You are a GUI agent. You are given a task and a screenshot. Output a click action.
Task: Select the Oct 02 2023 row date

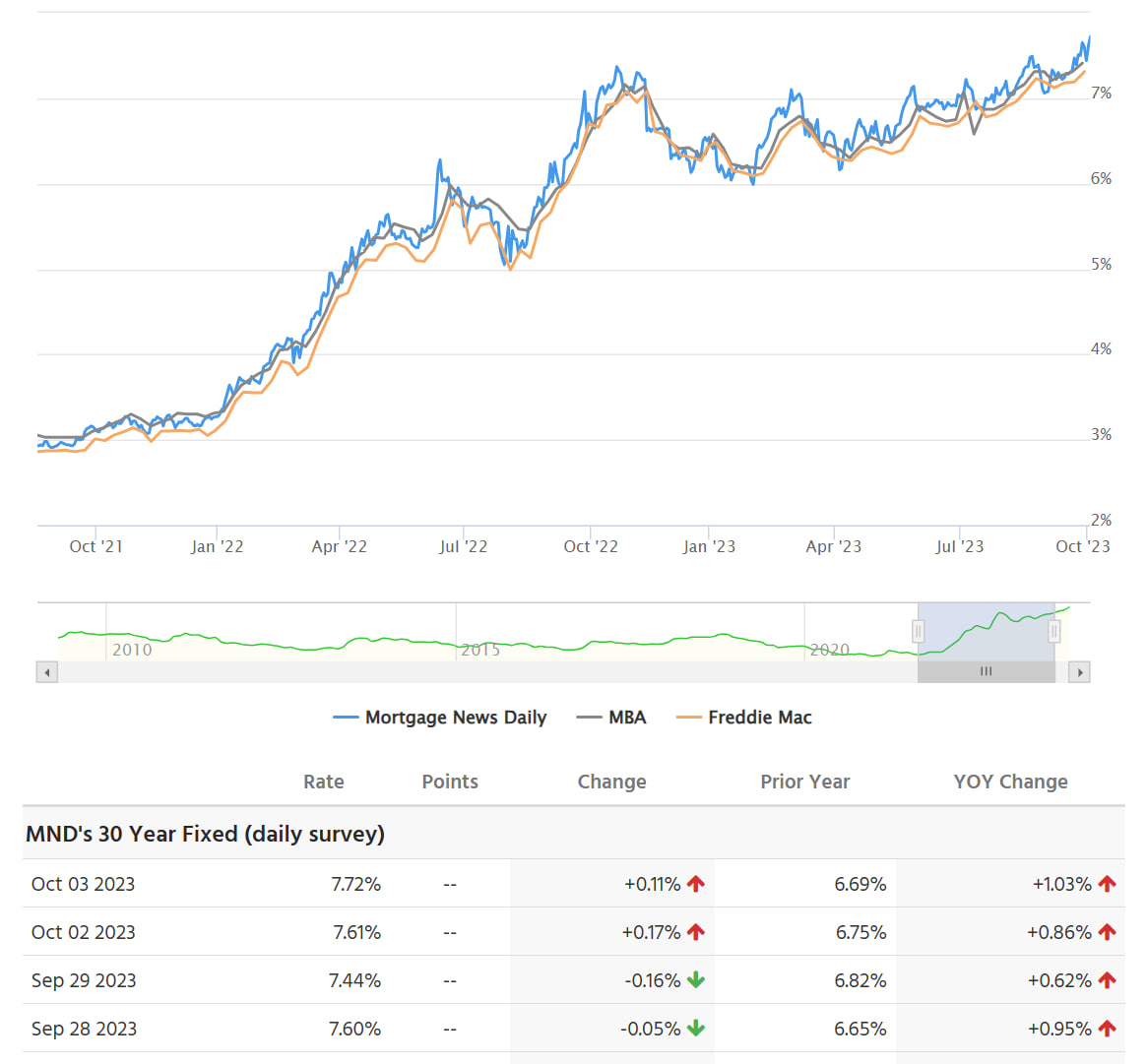point(83,932)
